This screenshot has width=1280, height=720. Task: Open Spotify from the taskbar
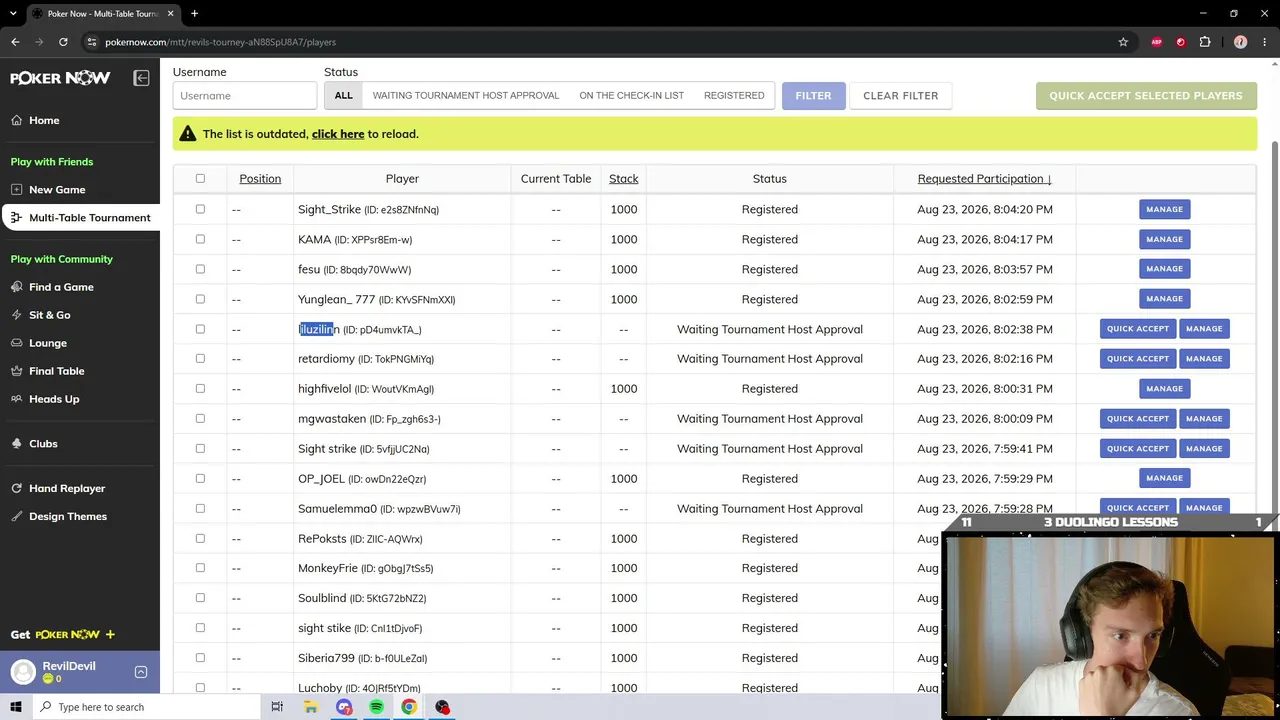[x=376, y=707]
